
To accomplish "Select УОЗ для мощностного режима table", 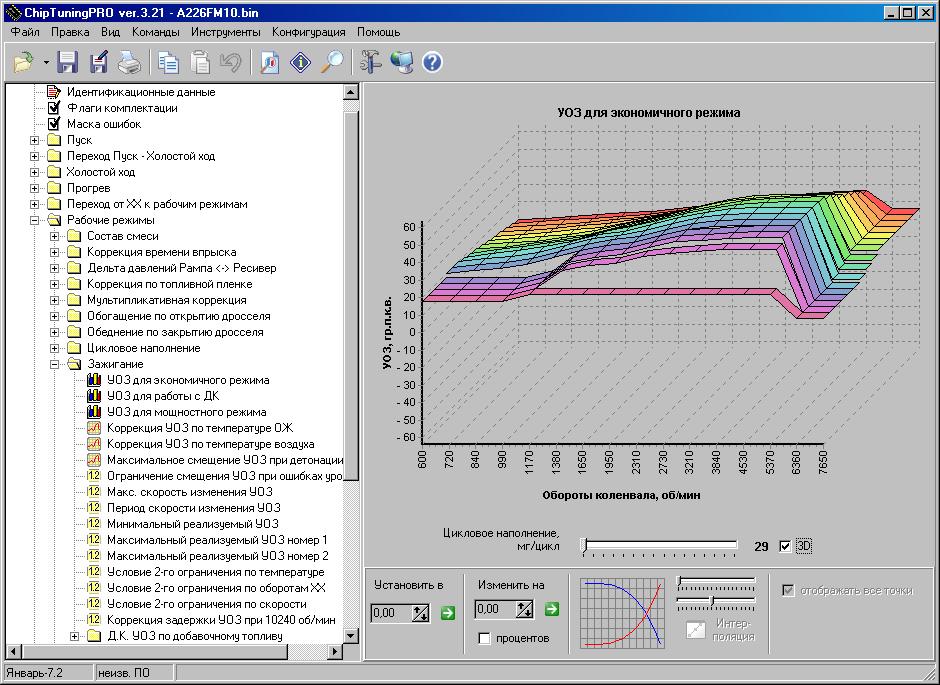I will [x=186, y=412].
